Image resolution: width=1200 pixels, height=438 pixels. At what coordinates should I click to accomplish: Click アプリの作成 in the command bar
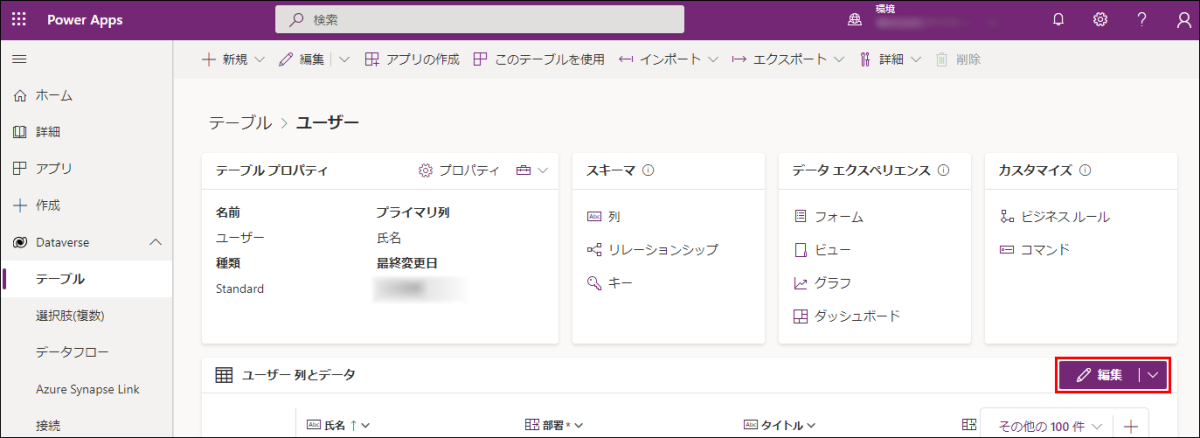click(411, 59)
